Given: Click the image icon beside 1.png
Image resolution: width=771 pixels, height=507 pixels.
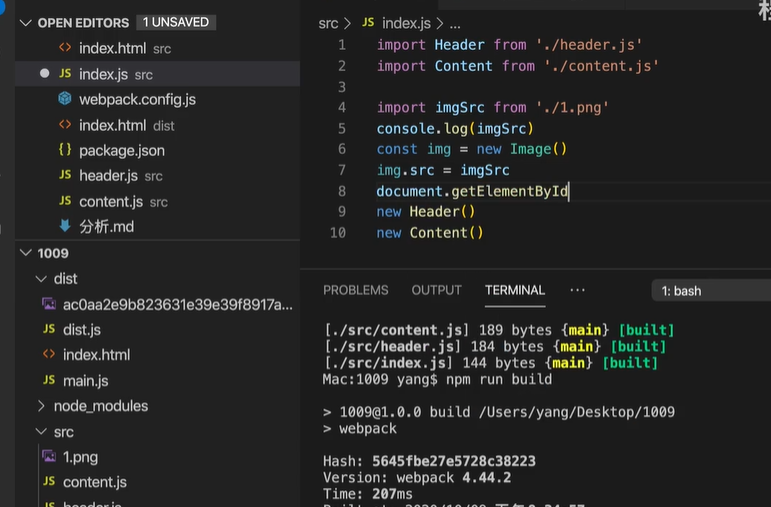Looking at the screenshot, I should tap(49, 456).
